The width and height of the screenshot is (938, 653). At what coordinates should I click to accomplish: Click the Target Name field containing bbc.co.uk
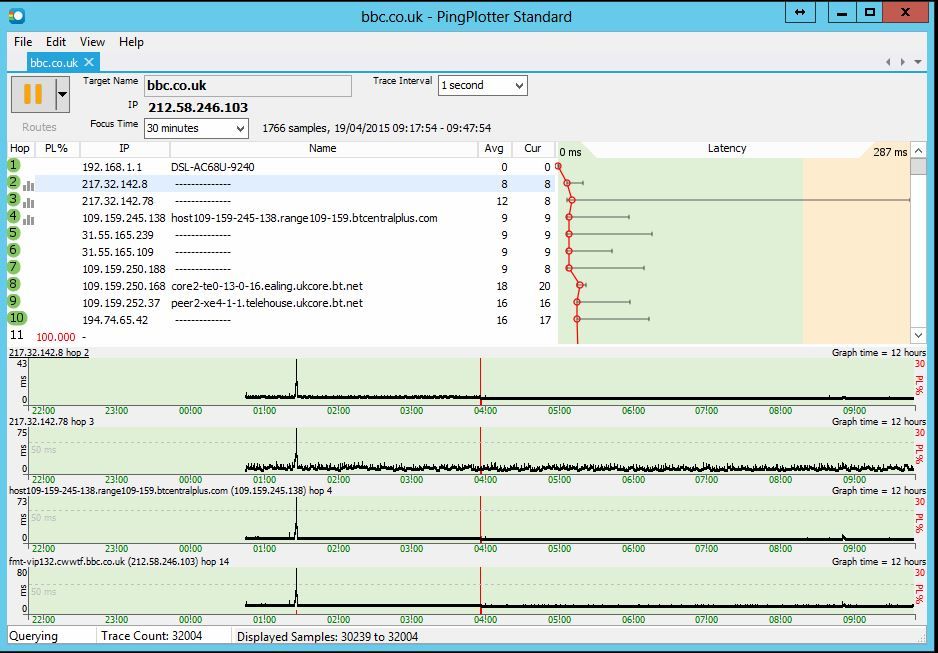point(248,86)
